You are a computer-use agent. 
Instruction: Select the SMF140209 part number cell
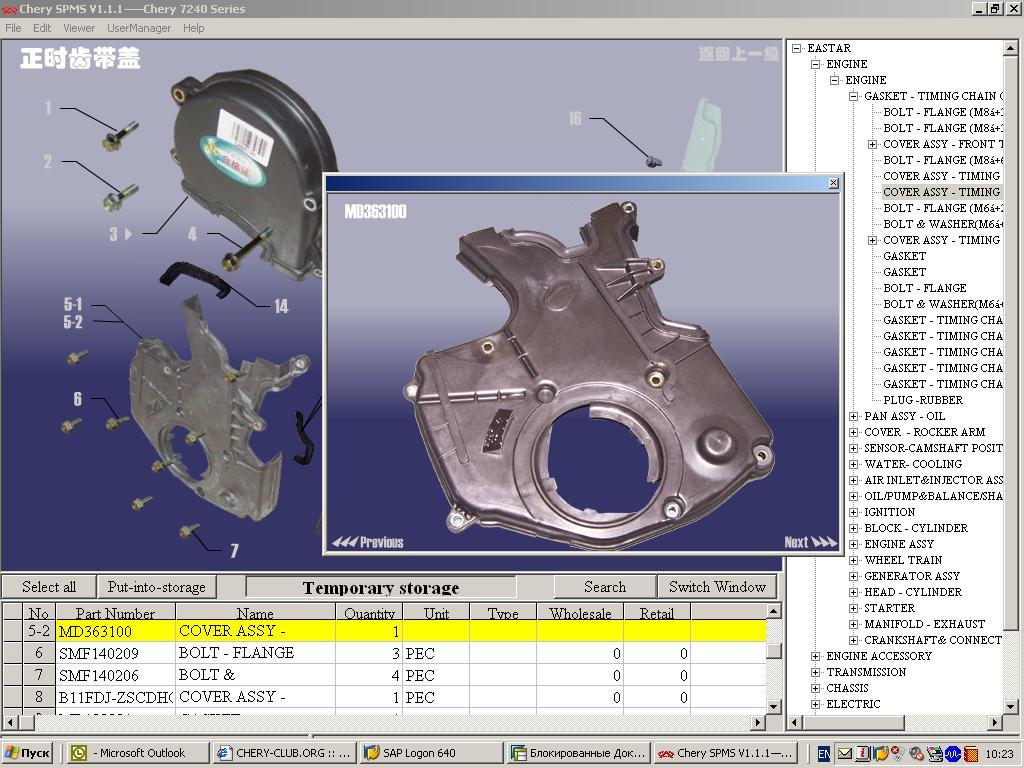pyautogui.click(x=116, y=653)
